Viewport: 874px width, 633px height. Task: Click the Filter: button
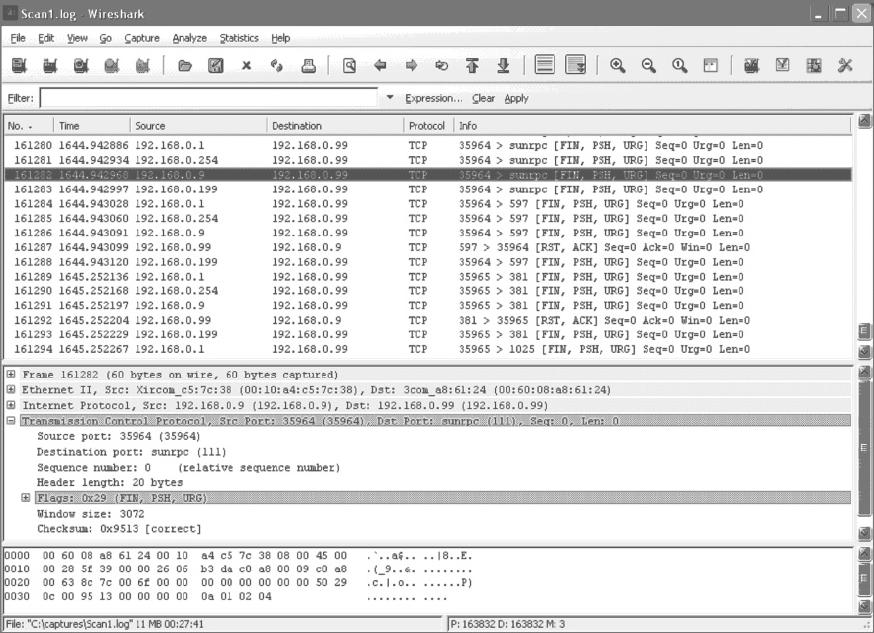tap(21, 98)
